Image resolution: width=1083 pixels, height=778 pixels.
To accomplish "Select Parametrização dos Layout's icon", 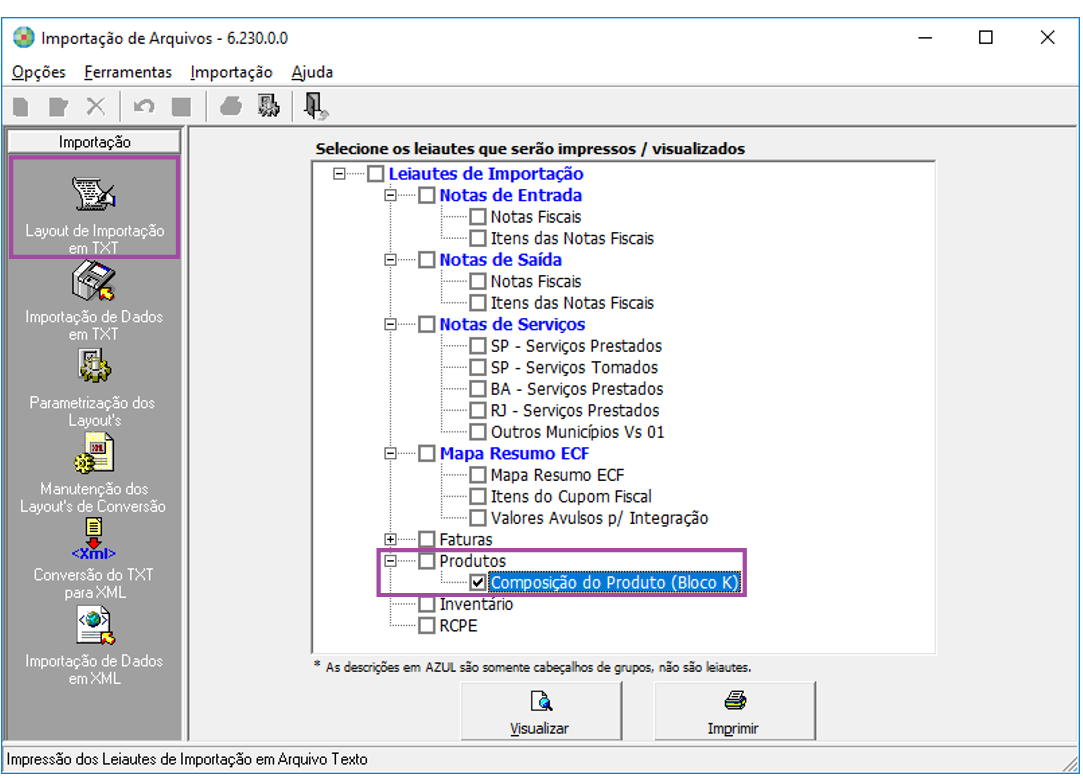I will tap(94, 368).
